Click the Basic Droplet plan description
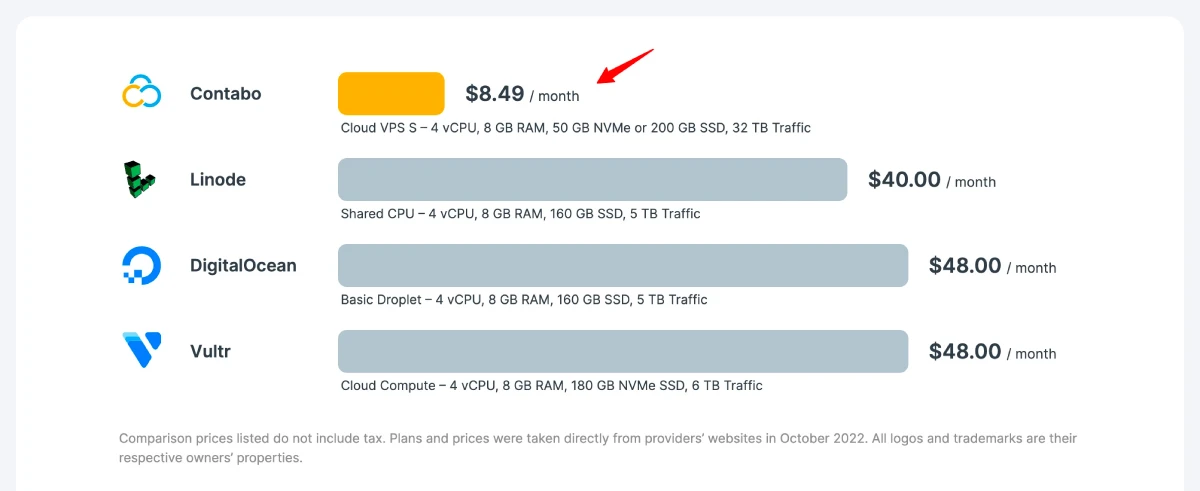 (x=524, y=300)
